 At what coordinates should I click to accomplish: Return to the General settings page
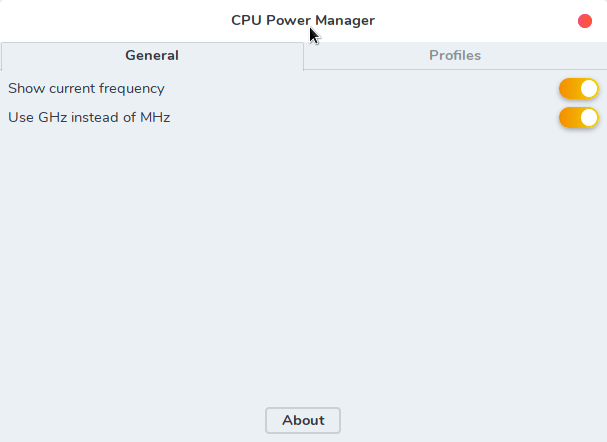[x=152, y=56]
